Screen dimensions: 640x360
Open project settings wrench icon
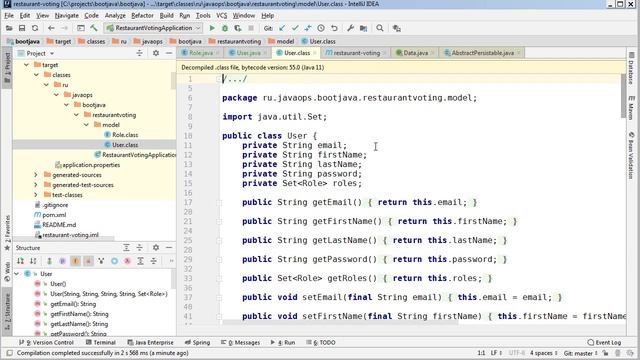pyautogui.click(x=350, y=28)
